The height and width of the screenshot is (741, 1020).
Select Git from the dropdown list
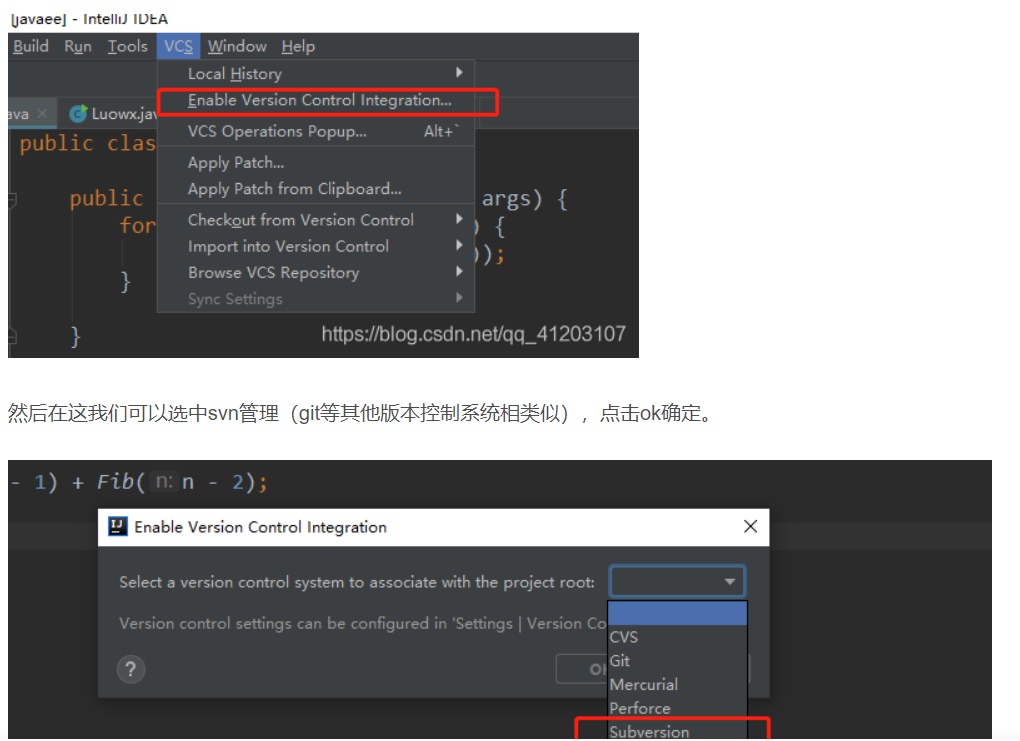(677, 661)
